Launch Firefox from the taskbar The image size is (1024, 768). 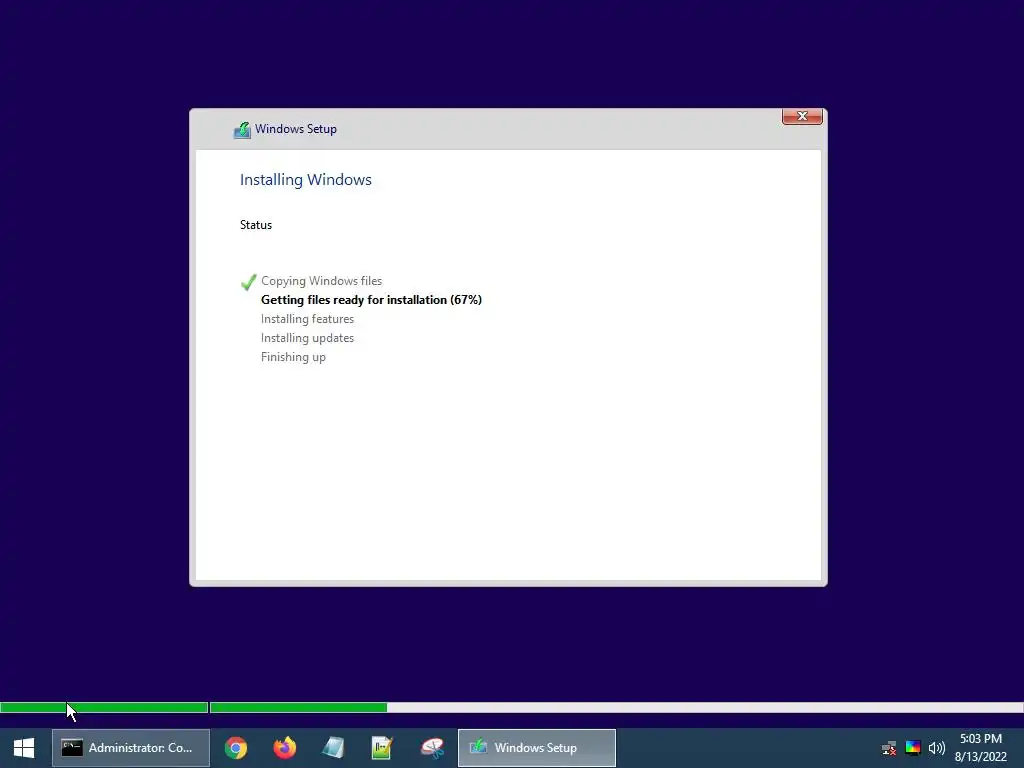click(285, 748)
